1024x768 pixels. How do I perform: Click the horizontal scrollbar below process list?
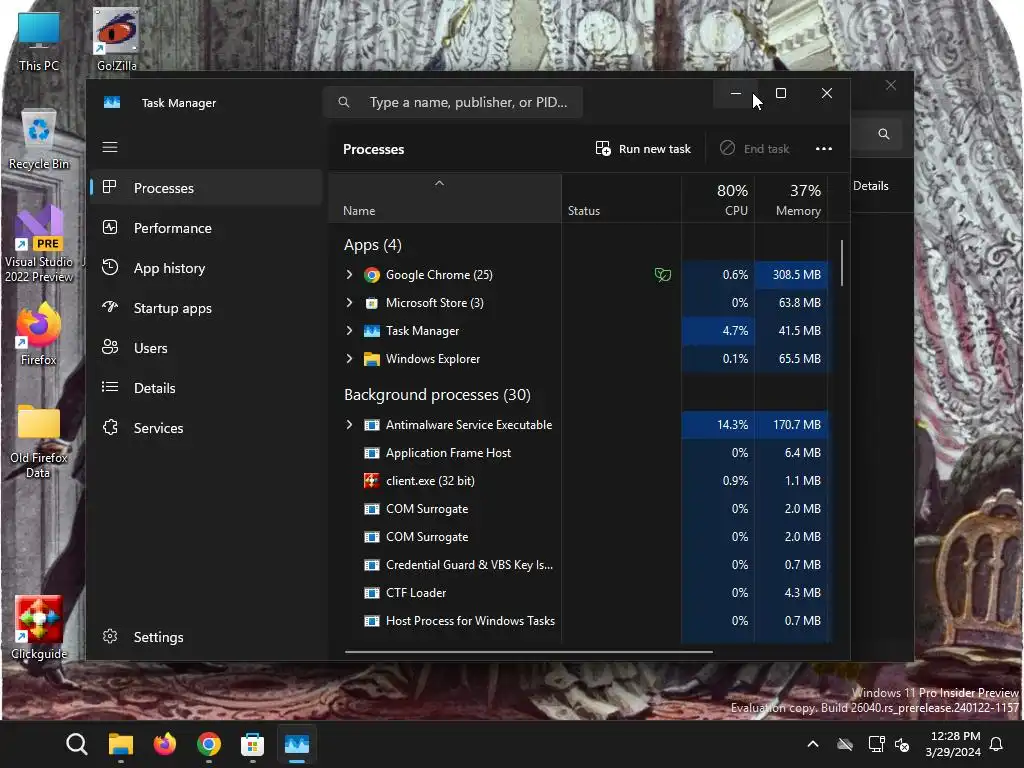coord(528,651)
